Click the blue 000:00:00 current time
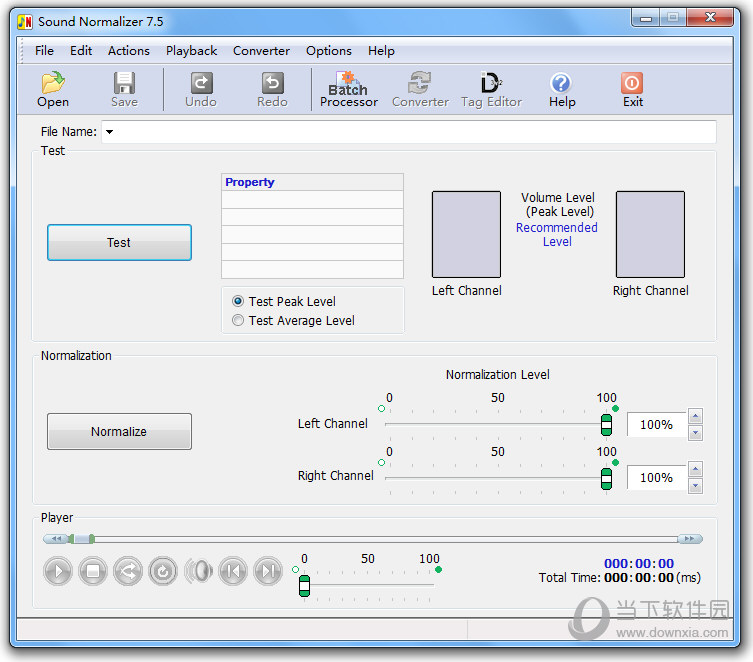Image resolution: width=753 pixels, height=662 pixels. click(639, 563)
